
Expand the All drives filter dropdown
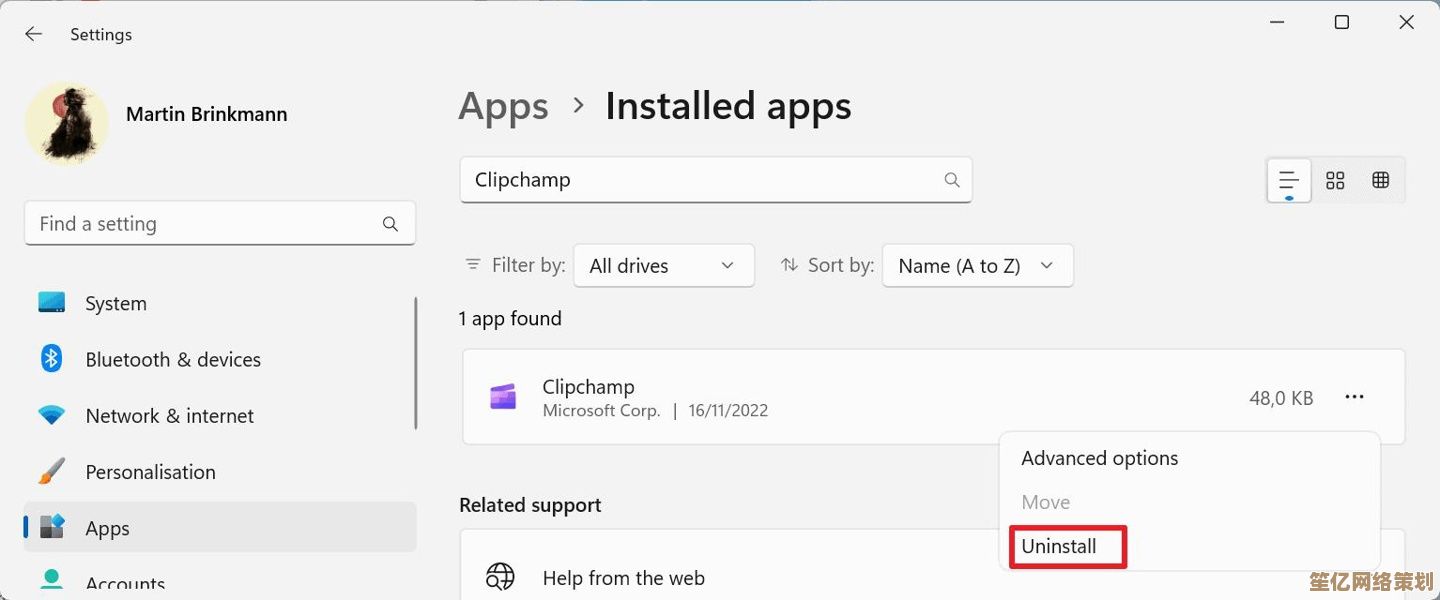tap(663, 266)
